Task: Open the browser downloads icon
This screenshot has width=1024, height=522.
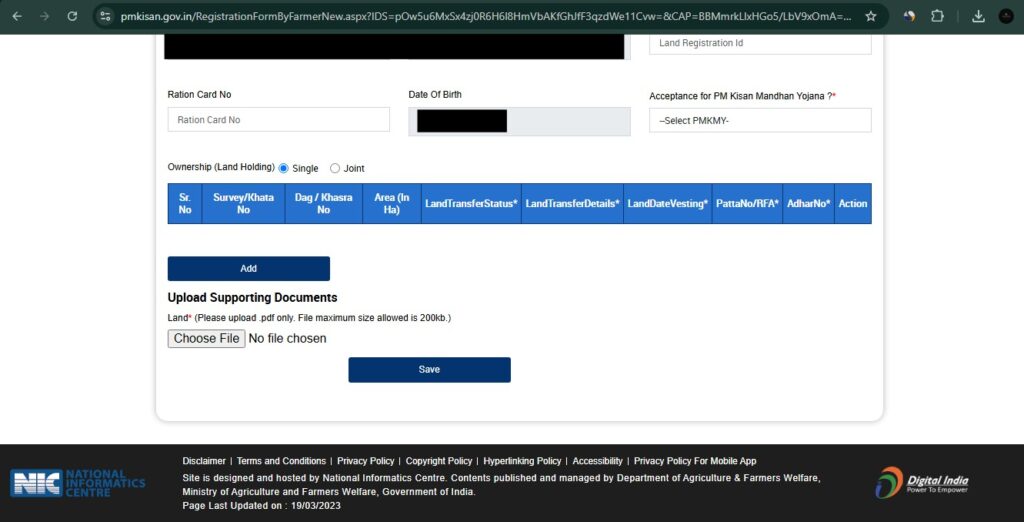Action: [977, 16]
